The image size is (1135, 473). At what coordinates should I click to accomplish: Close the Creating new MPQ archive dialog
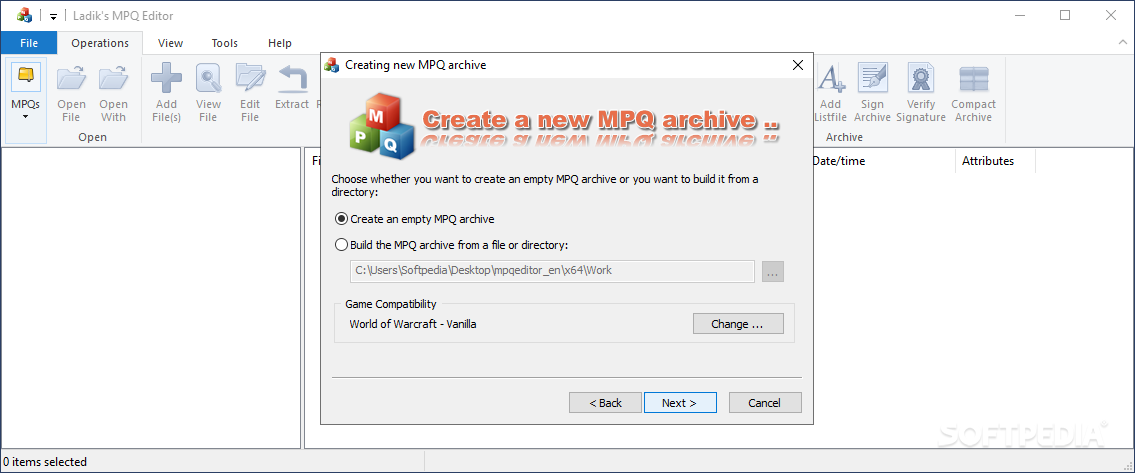[798, 65]
